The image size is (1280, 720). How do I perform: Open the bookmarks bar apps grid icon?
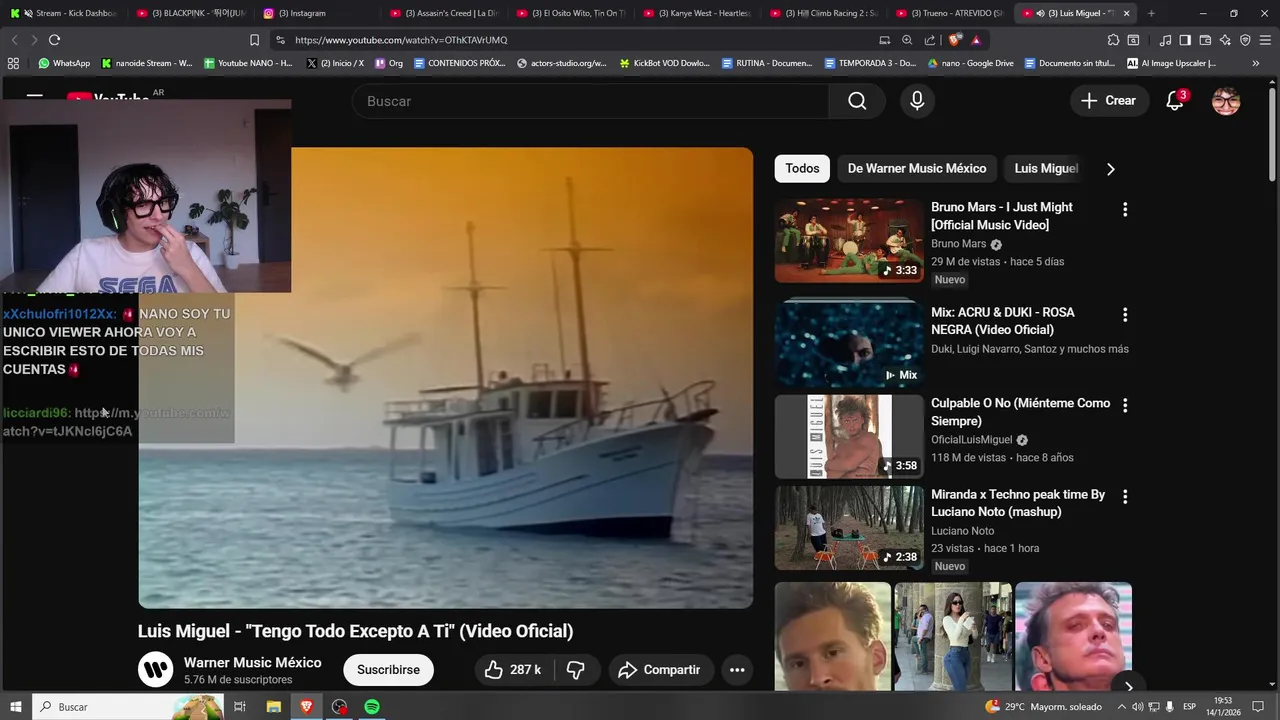tap(13, 63)
